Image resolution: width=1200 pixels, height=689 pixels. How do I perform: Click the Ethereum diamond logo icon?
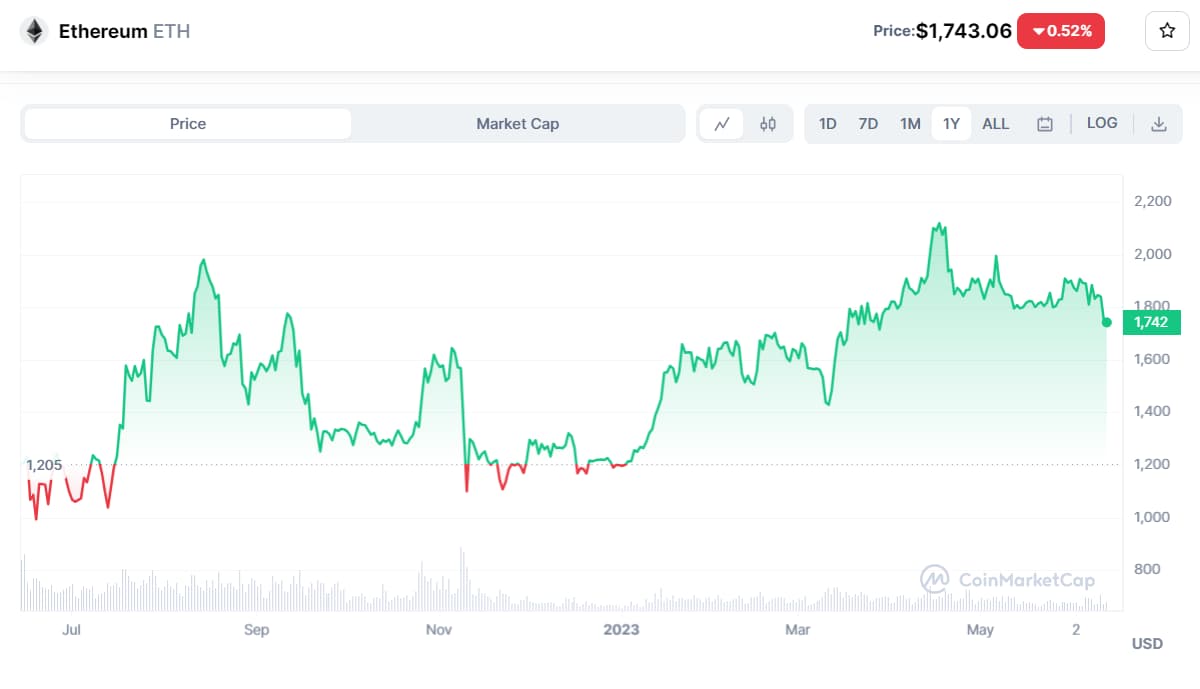(x=35, y=31)
